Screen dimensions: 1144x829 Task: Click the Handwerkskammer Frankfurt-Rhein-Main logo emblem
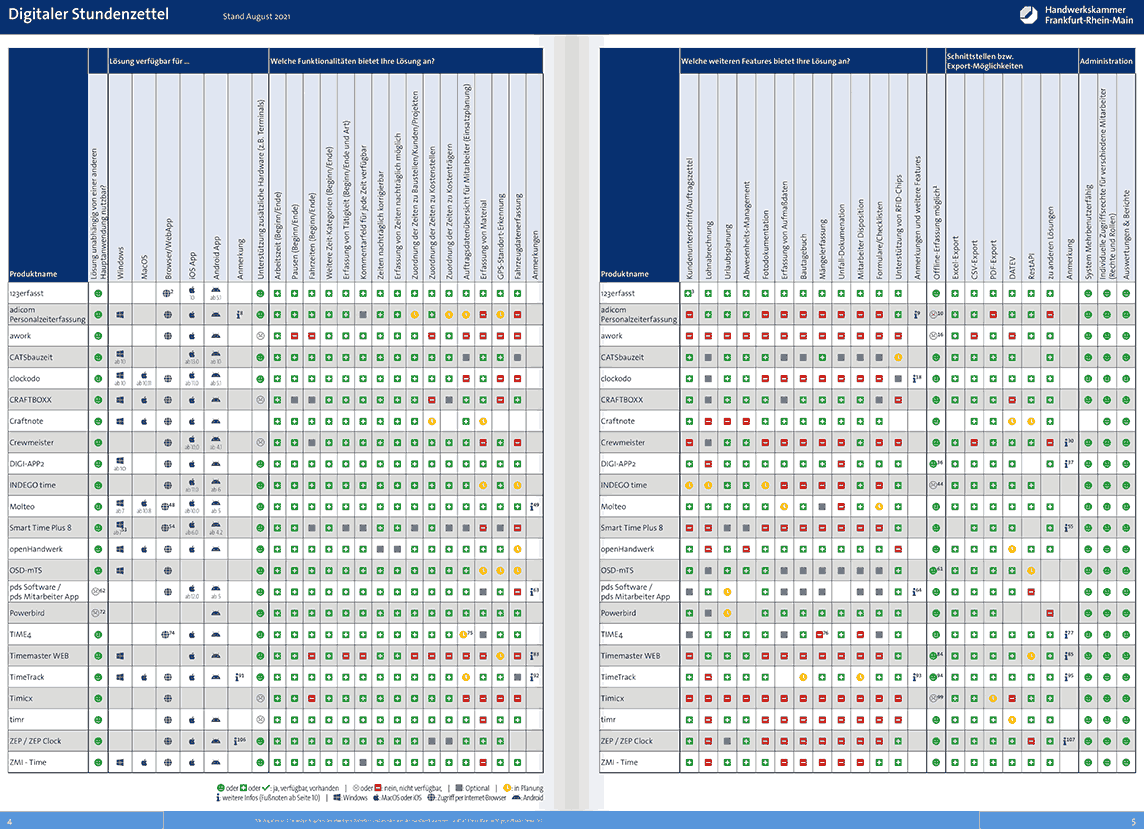[1029, 15]
